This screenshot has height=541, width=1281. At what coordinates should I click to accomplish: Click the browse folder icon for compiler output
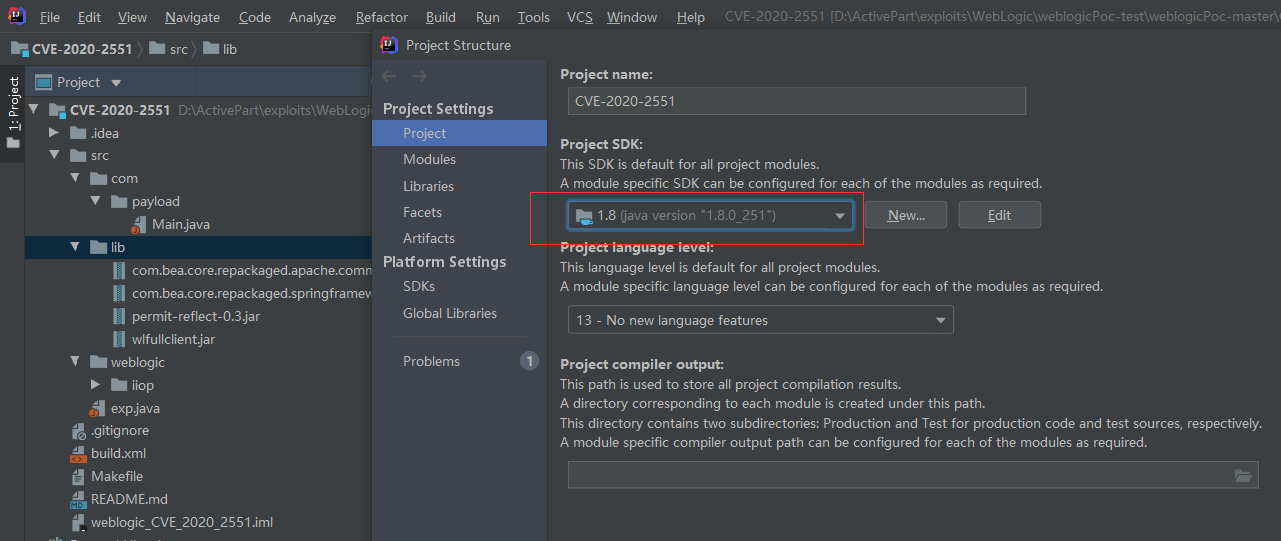click(x=1243, y=476)
